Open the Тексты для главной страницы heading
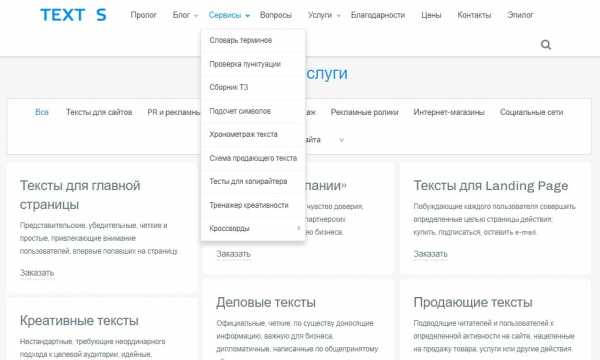 click(x=80, y=195)
